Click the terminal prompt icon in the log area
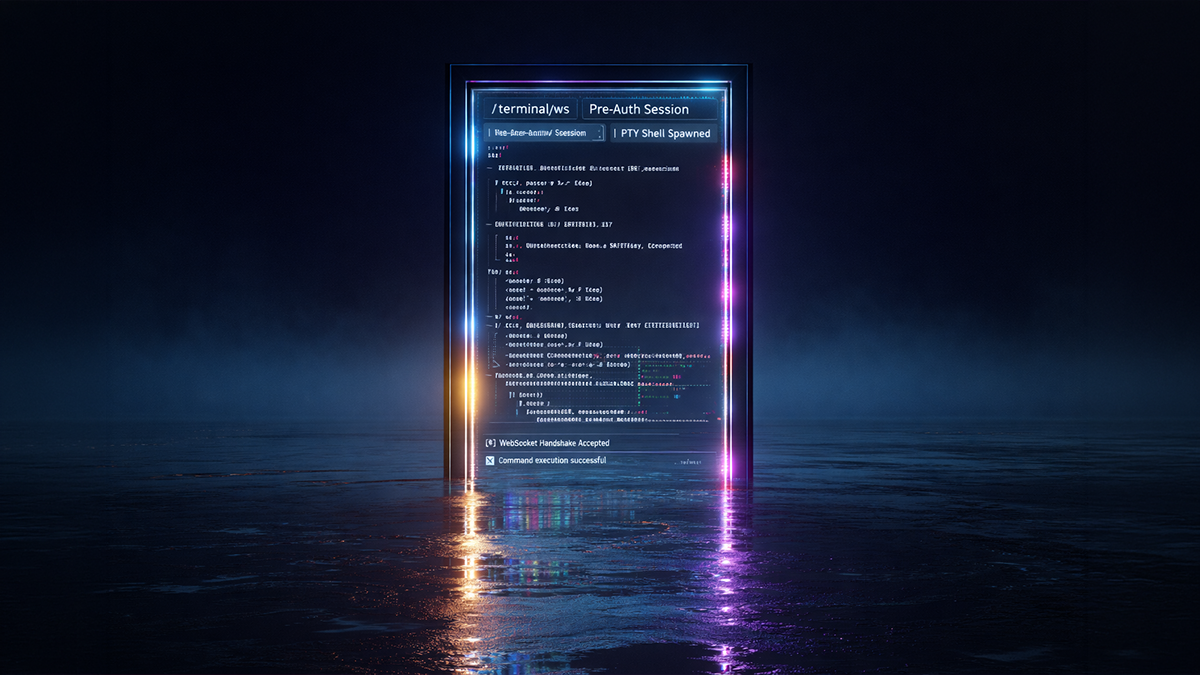The width and height of the screenshot is (1200, 675). (x=488, y=150)
